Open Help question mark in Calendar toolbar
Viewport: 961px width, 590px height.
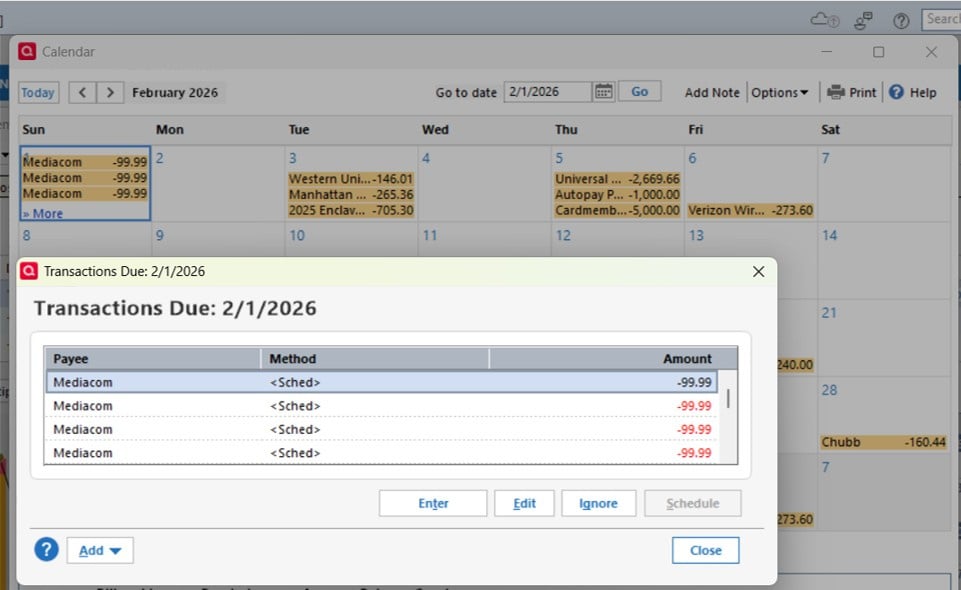pyautogui.click(x=896, y=92)
